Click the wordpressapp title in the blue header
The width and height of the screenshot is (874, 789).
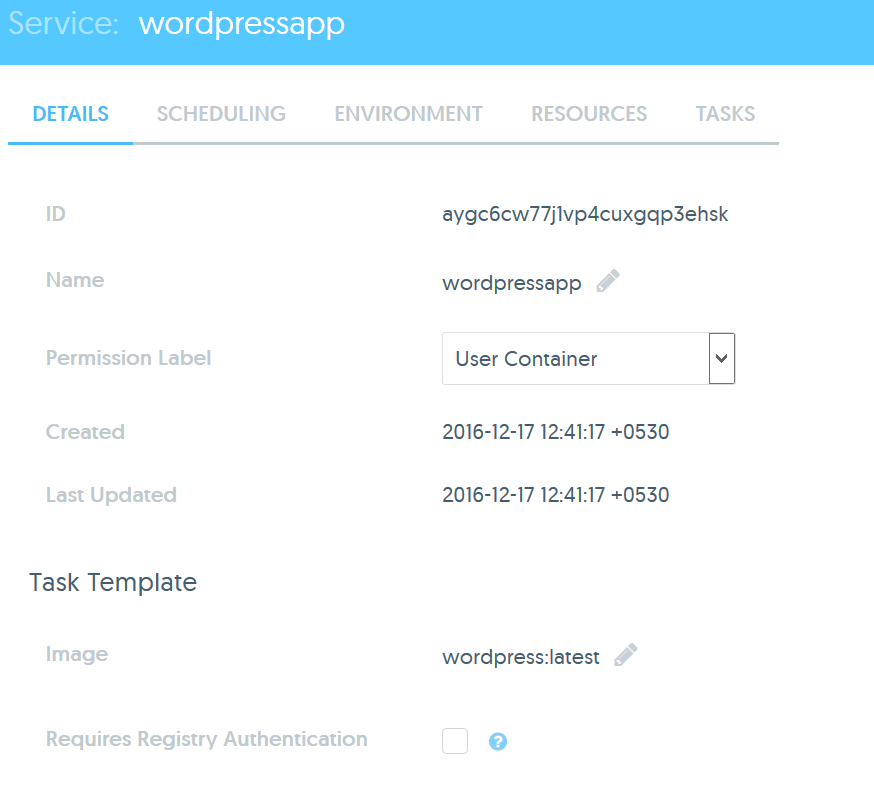point(241,24)
